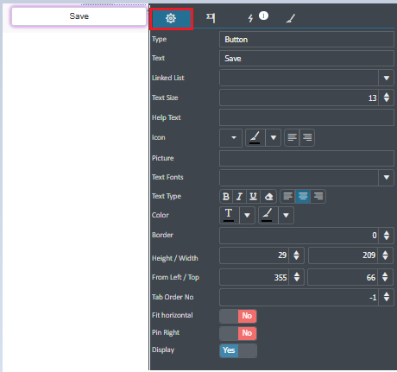This screenshot has width=397, height=372.
Task: Turn off the Display switch
Action: (238, 351)
